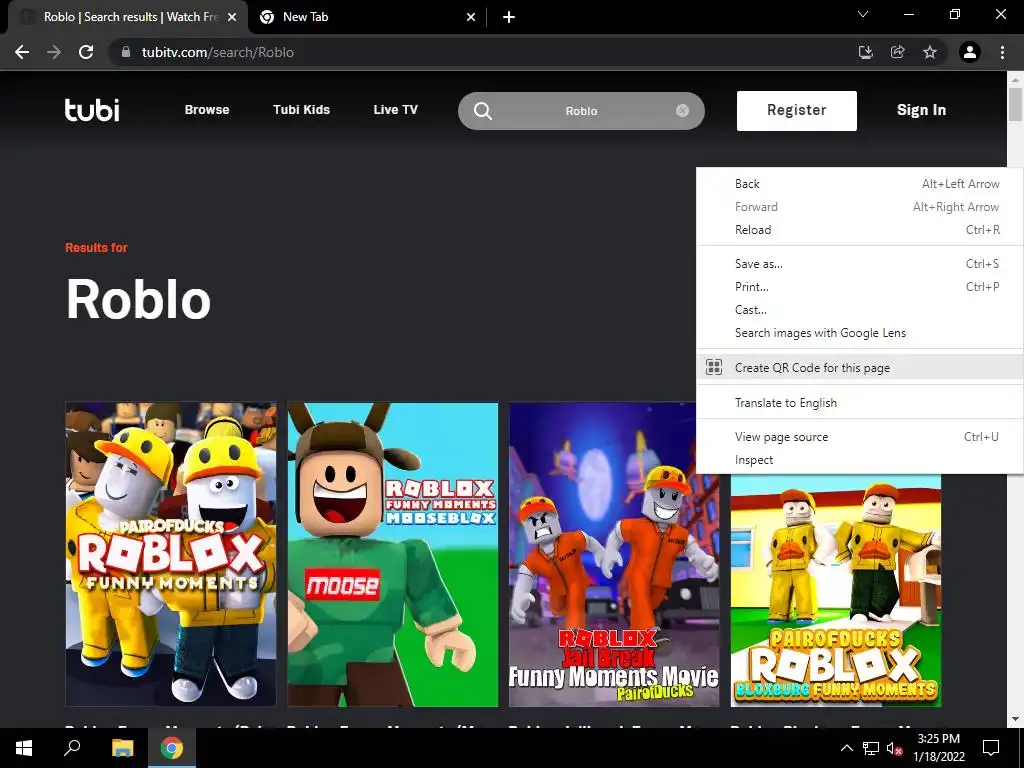Click the tubi logo
1024x768 pixels.
point(92,110)
